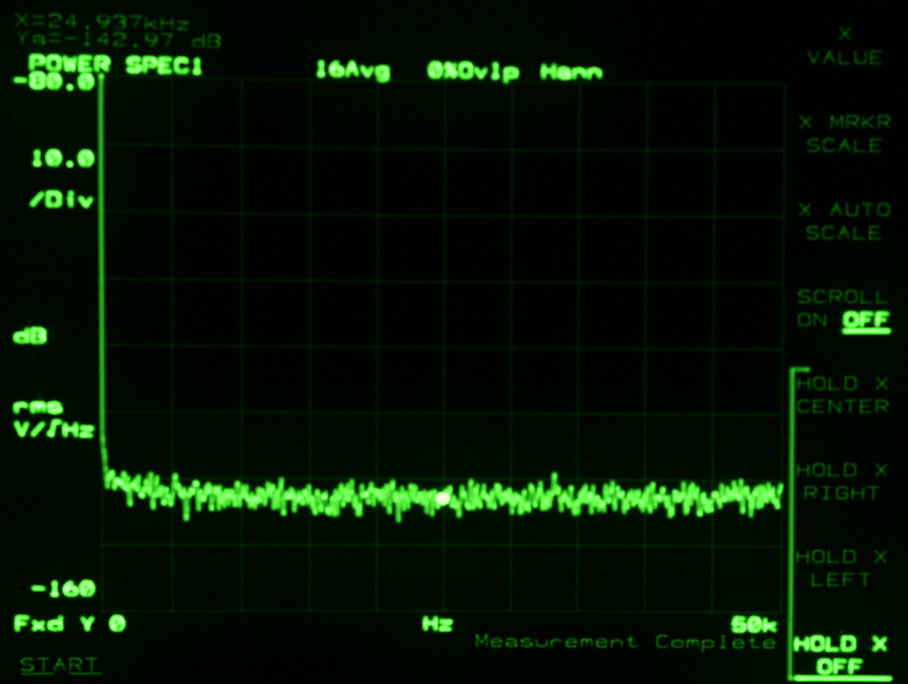Click the dB unit label
Screen dimensions: 908x684
(x=30, y=336)
